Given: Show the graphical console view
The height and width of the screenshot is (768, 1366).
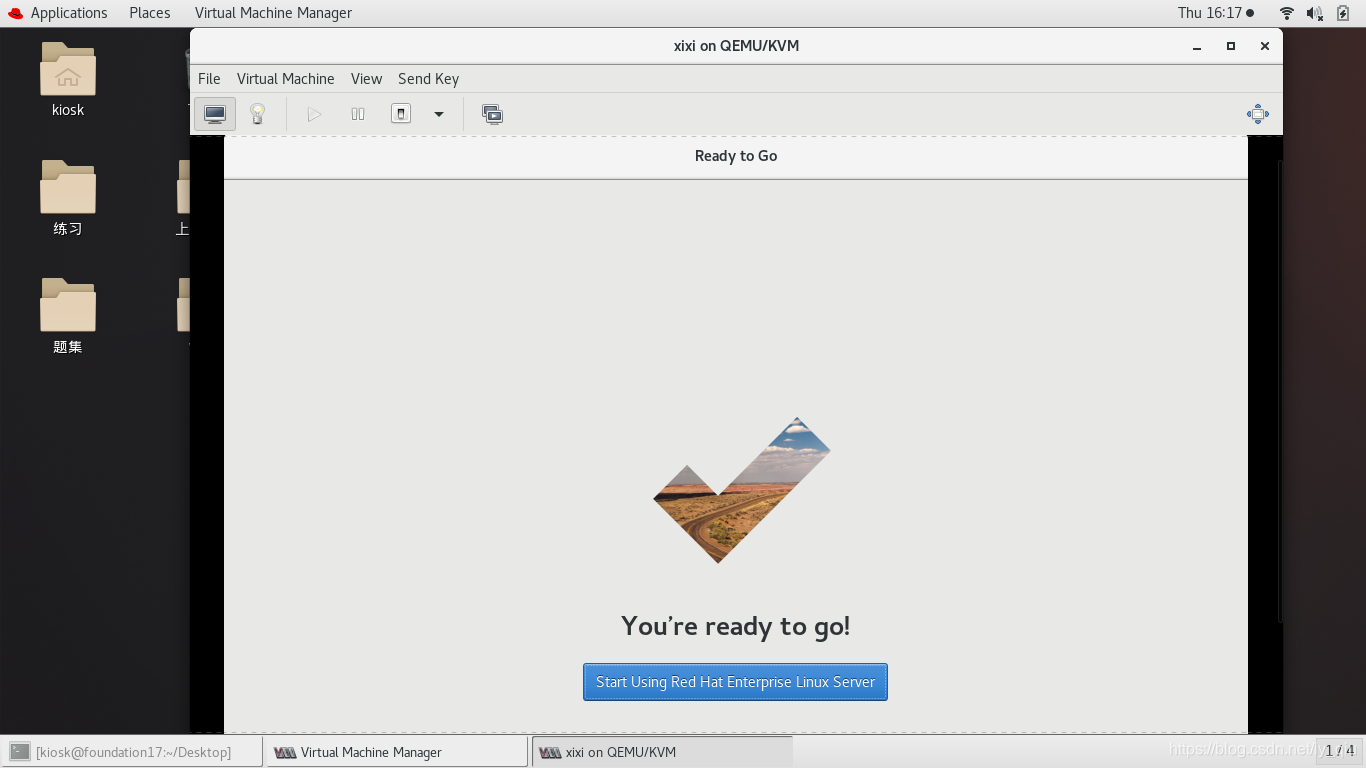Looking at the screenshot, I should click(x=215, y=114).
